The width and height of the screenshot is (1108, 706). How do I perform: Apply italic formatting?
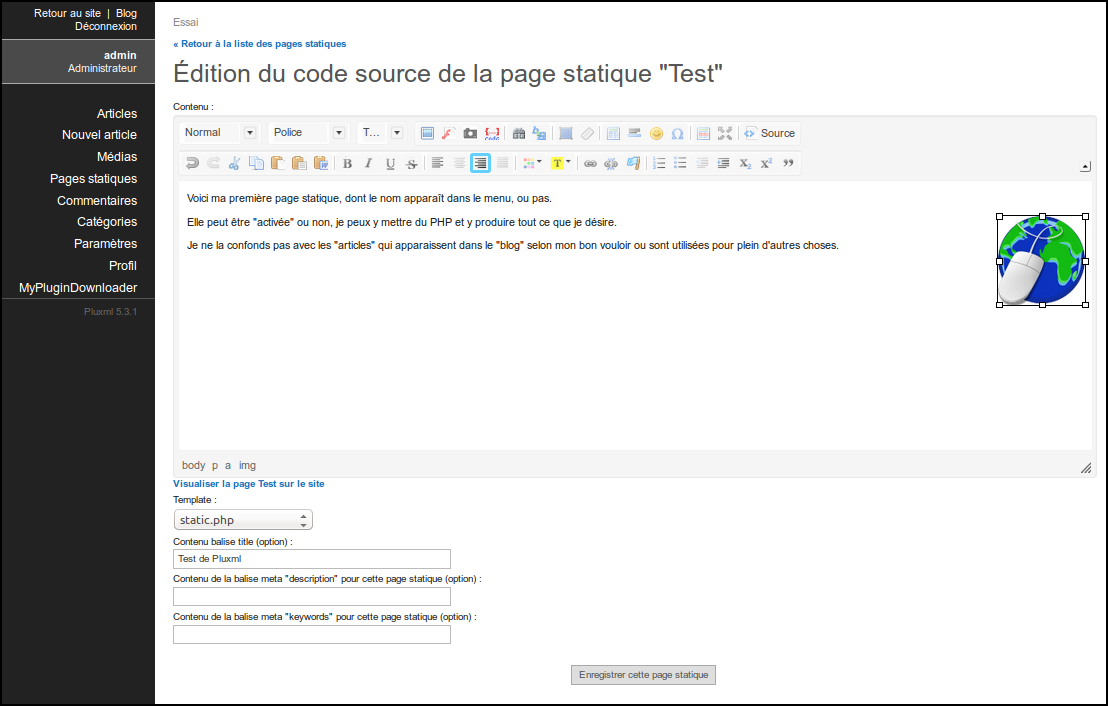point(368,163)
